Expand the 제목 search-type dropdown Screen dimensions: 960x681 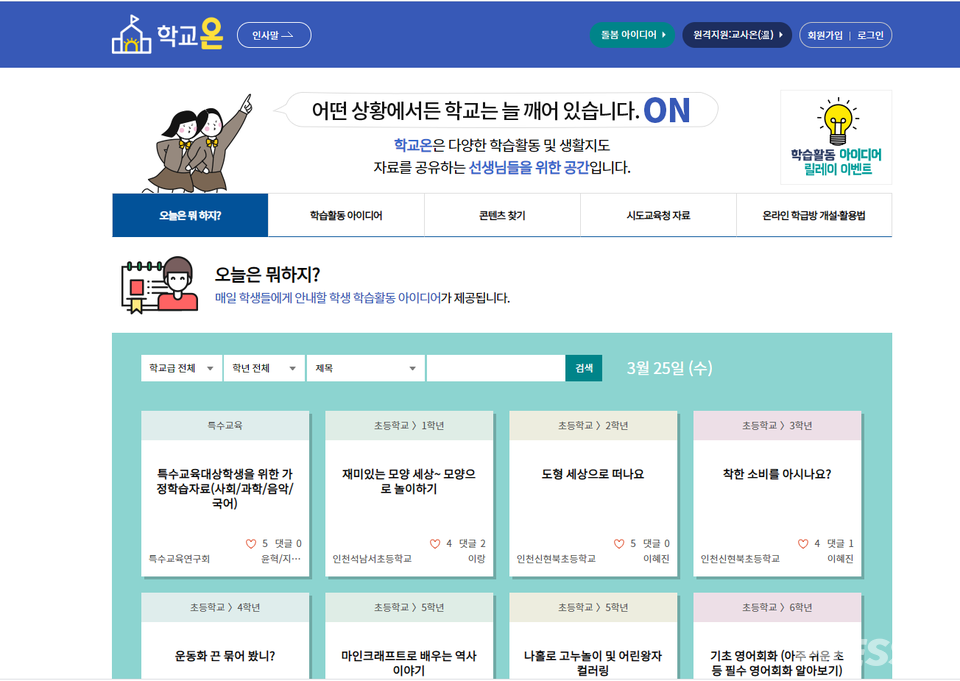pos(366,368)
